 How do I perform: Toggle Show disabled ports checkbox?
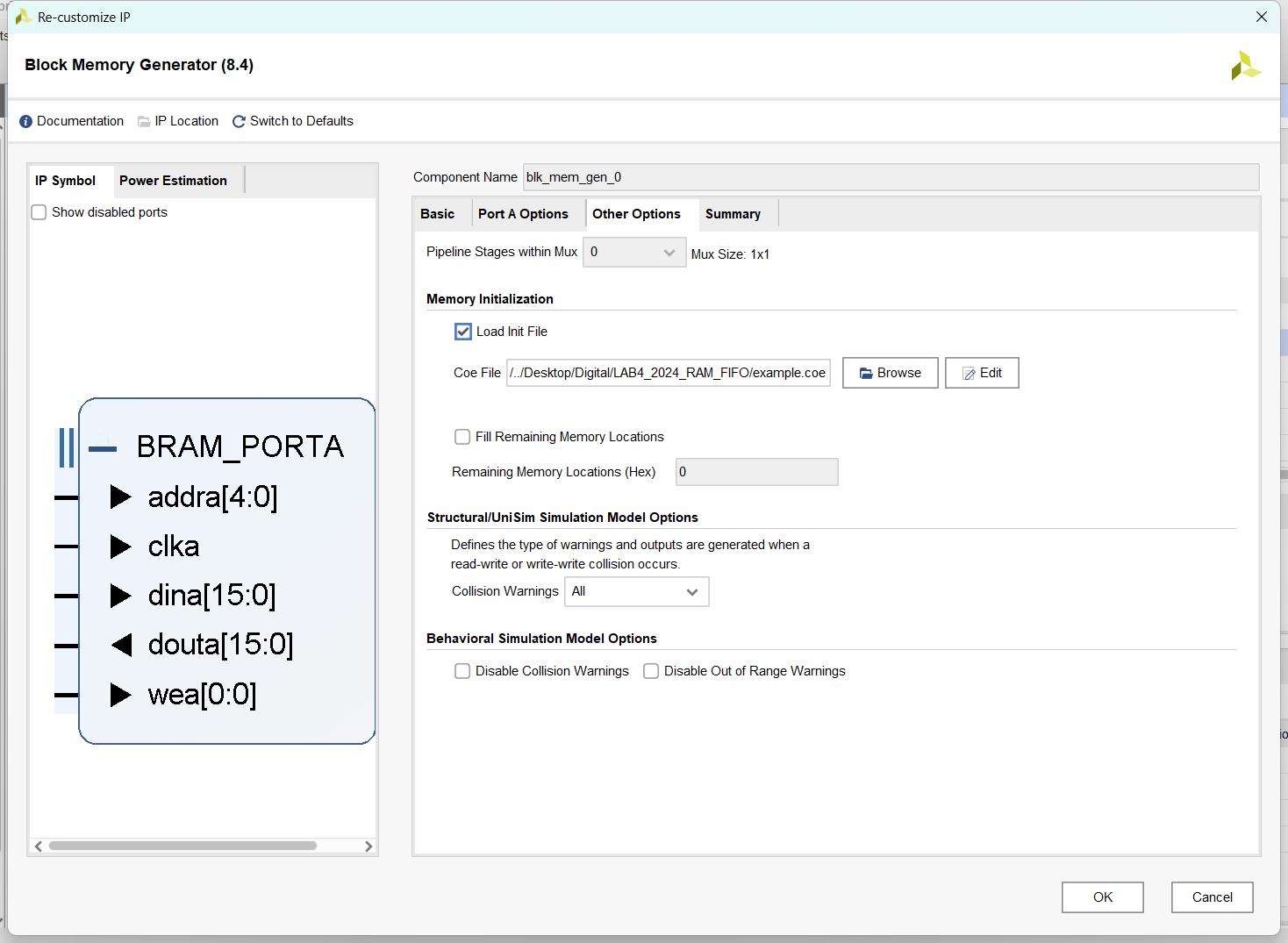point(39,212)
